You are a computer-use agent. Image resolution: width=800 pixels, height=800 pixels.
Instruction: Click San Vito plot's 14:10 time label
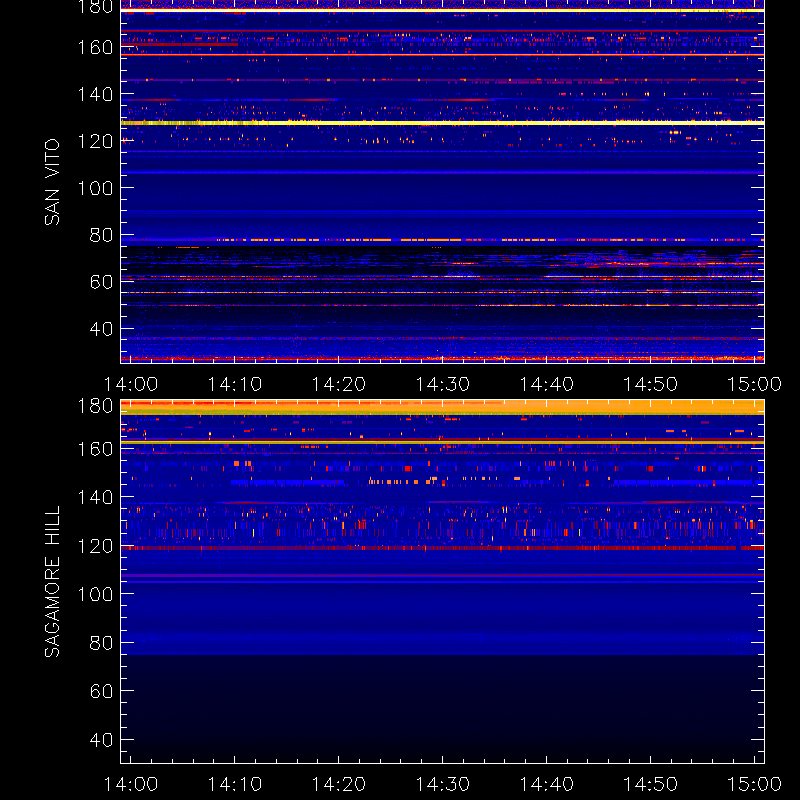coord(235,384)
